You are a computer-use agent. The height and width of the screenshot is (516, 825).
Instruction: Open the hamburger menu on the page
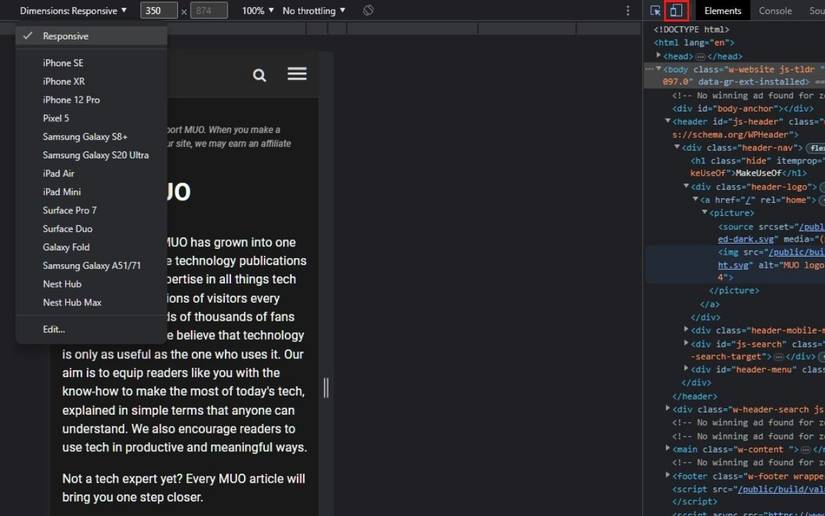(x=297, y=74)
